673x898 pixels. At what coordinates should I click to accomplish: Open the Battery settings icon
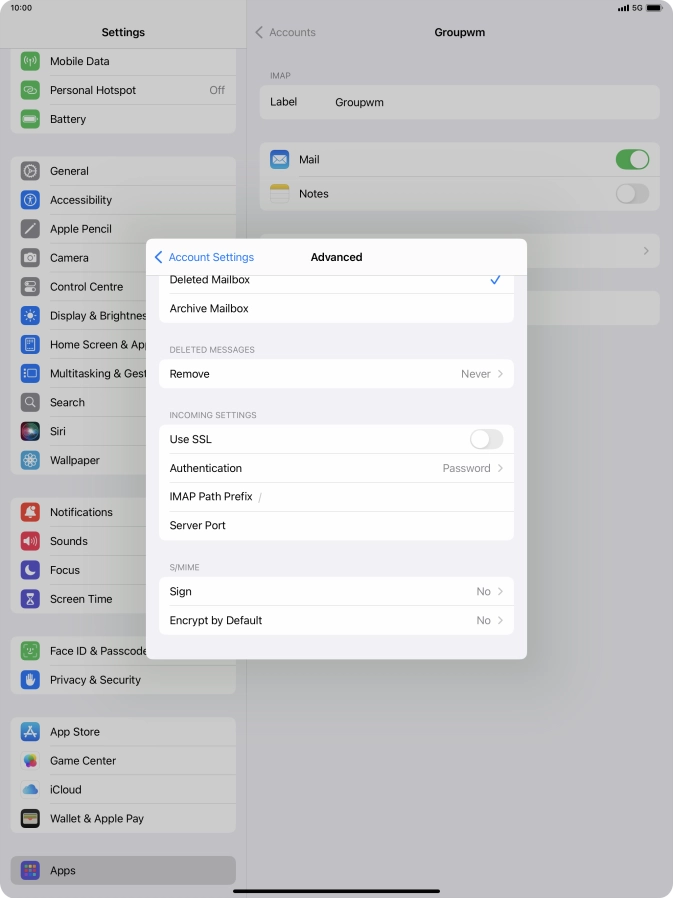[31, 119]
